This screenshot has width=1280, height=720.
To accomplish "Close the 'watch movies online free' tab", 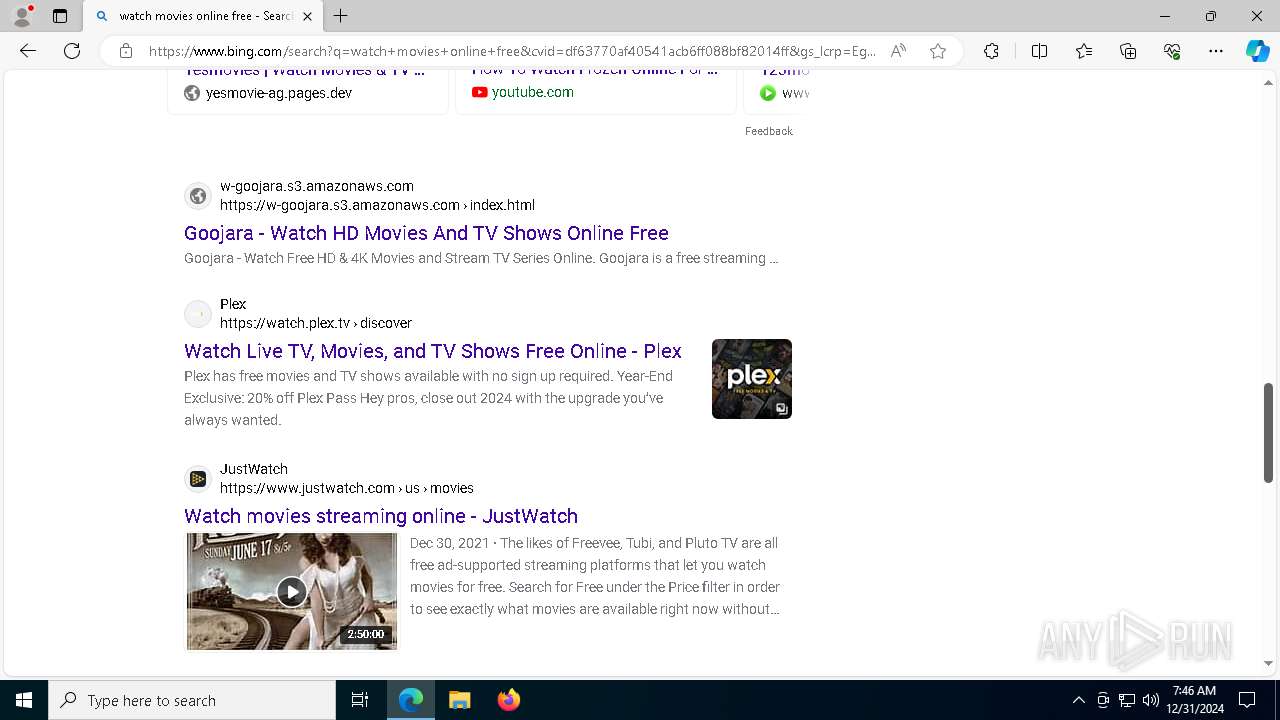I will tap(307, 16).
